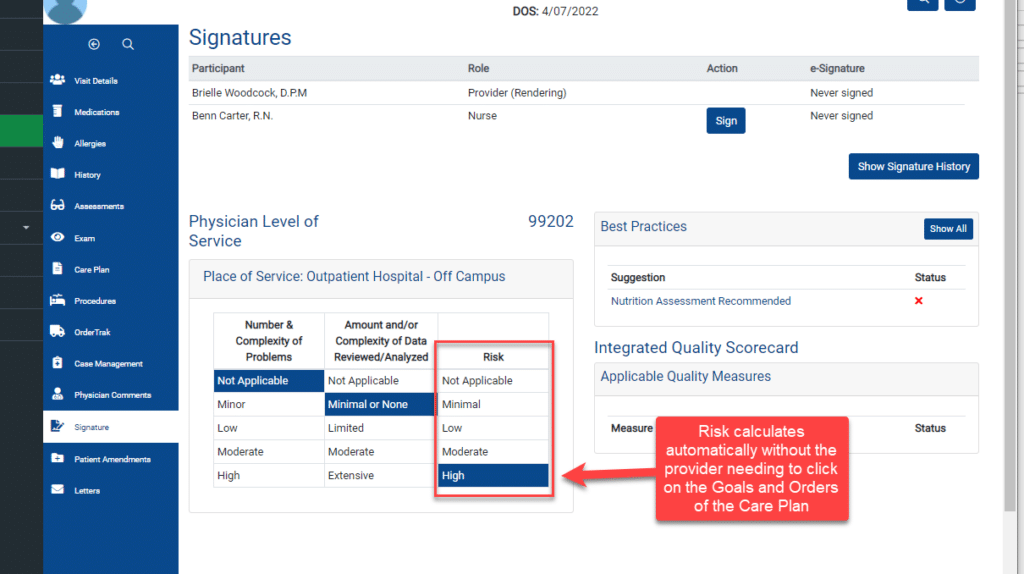1024x574 pixels.
Task: Open Care Plan in sidebar
Action: click(91, 270)
